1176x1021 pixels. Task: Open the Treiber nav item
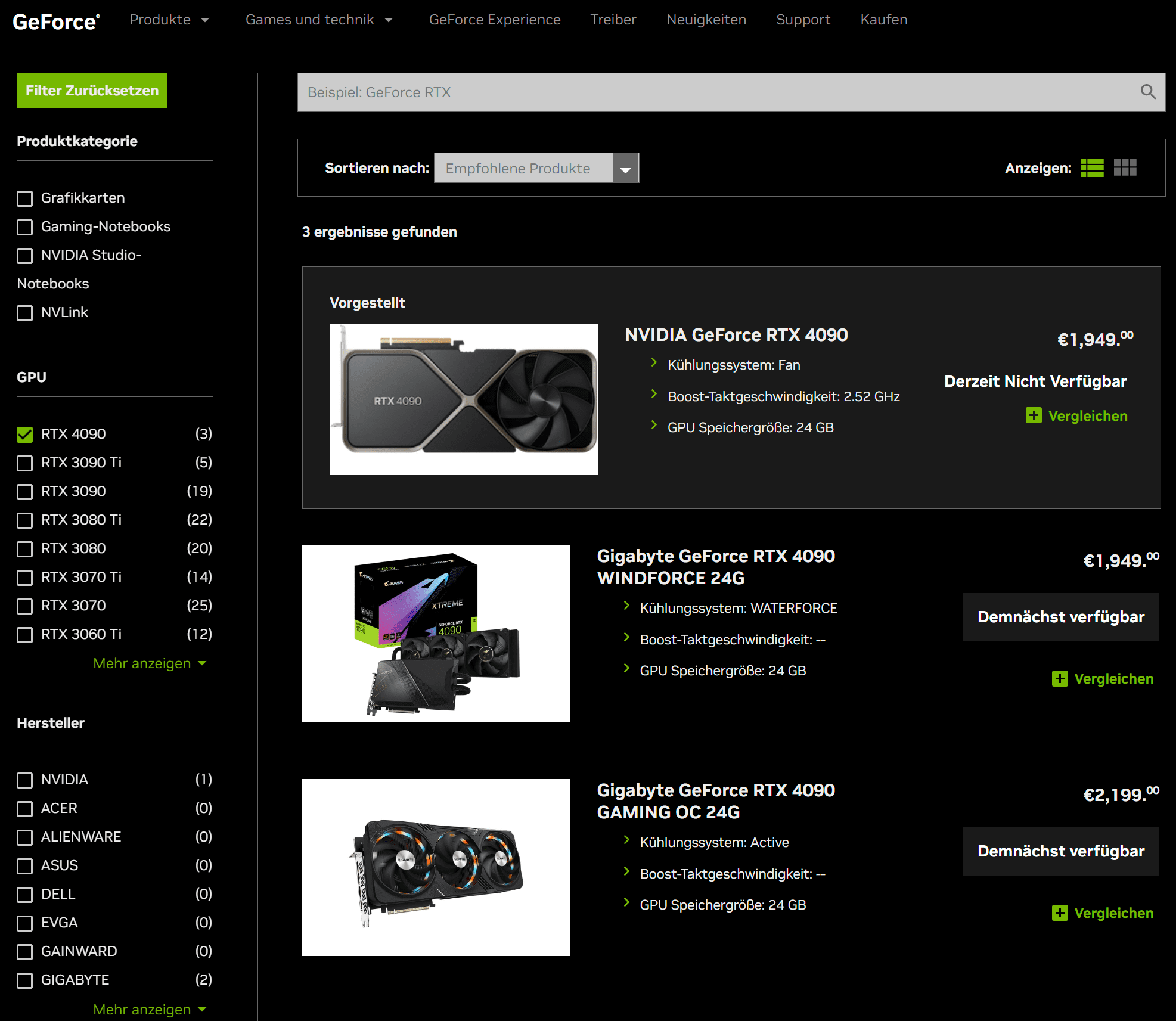[x=613, y=20]
